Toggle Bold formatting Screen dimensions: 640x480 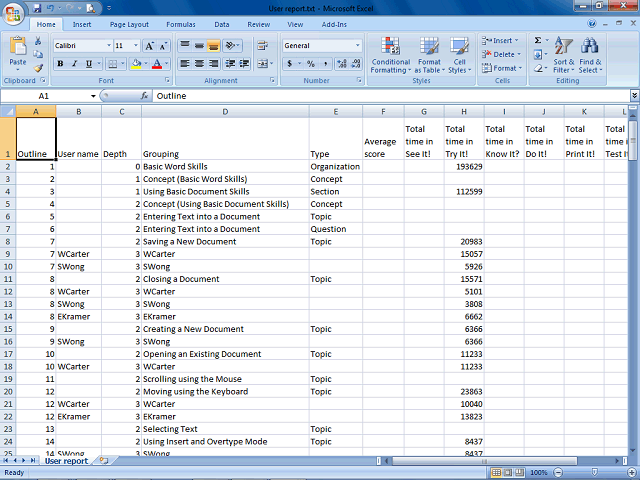(x=60, y=64)
